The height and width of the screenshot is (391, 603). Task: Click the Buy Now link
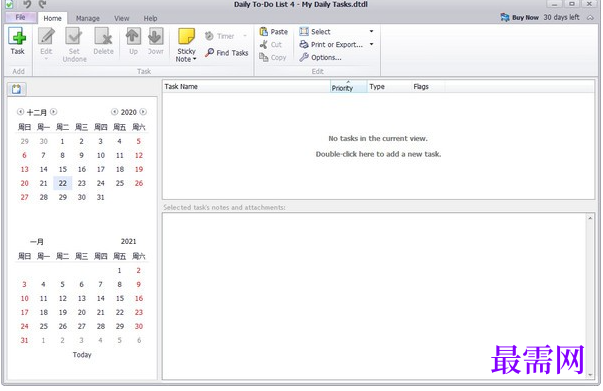[x=525, y=18]
